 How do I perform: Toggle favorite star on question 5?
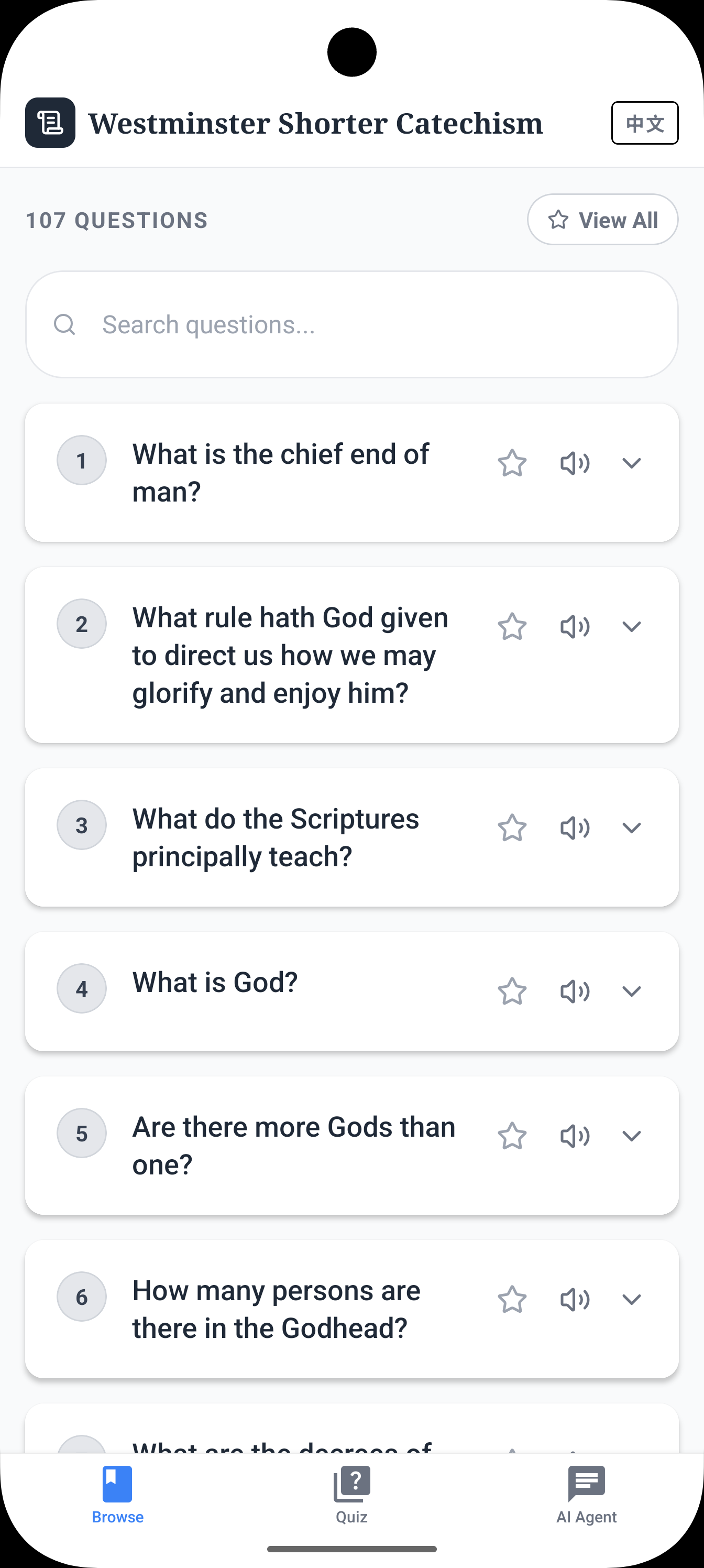(x=512, y=1136)
